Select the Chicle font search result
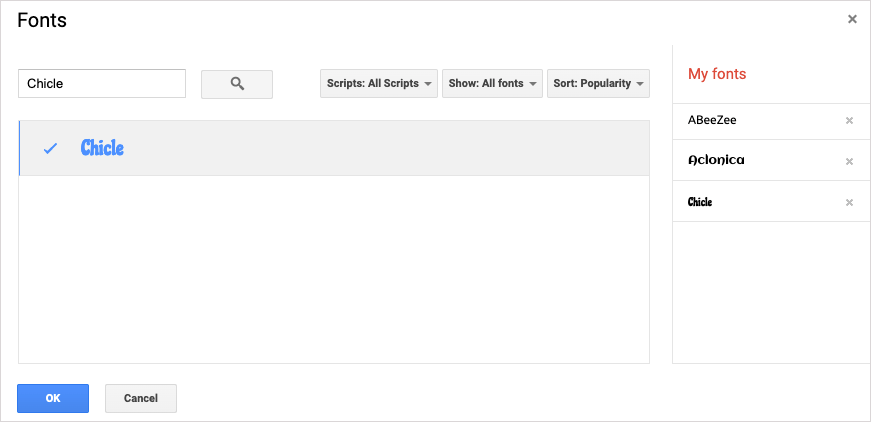Screen dimensions: 871x422 tap(102, 148)
